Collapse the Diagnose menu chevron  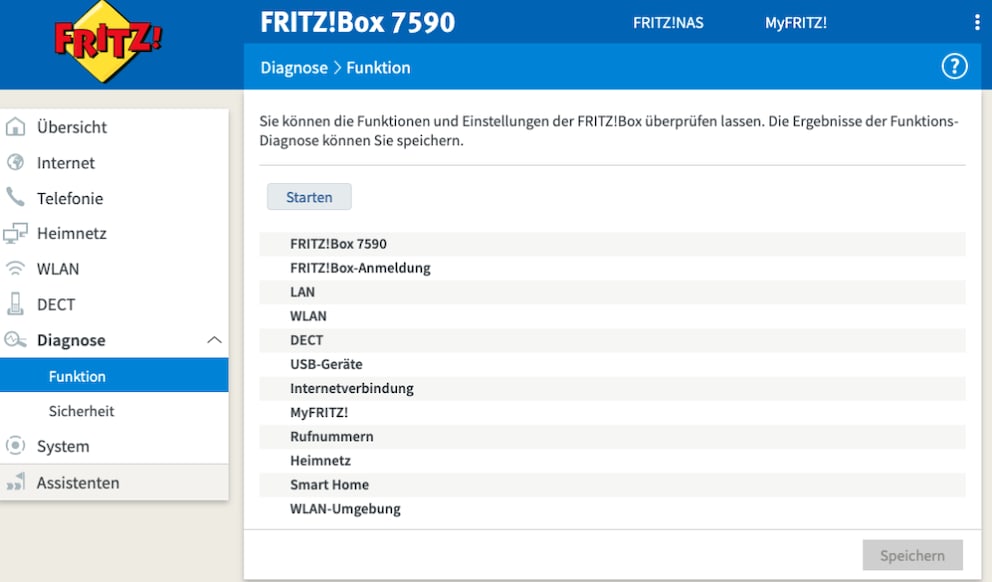tap(214, 340)
